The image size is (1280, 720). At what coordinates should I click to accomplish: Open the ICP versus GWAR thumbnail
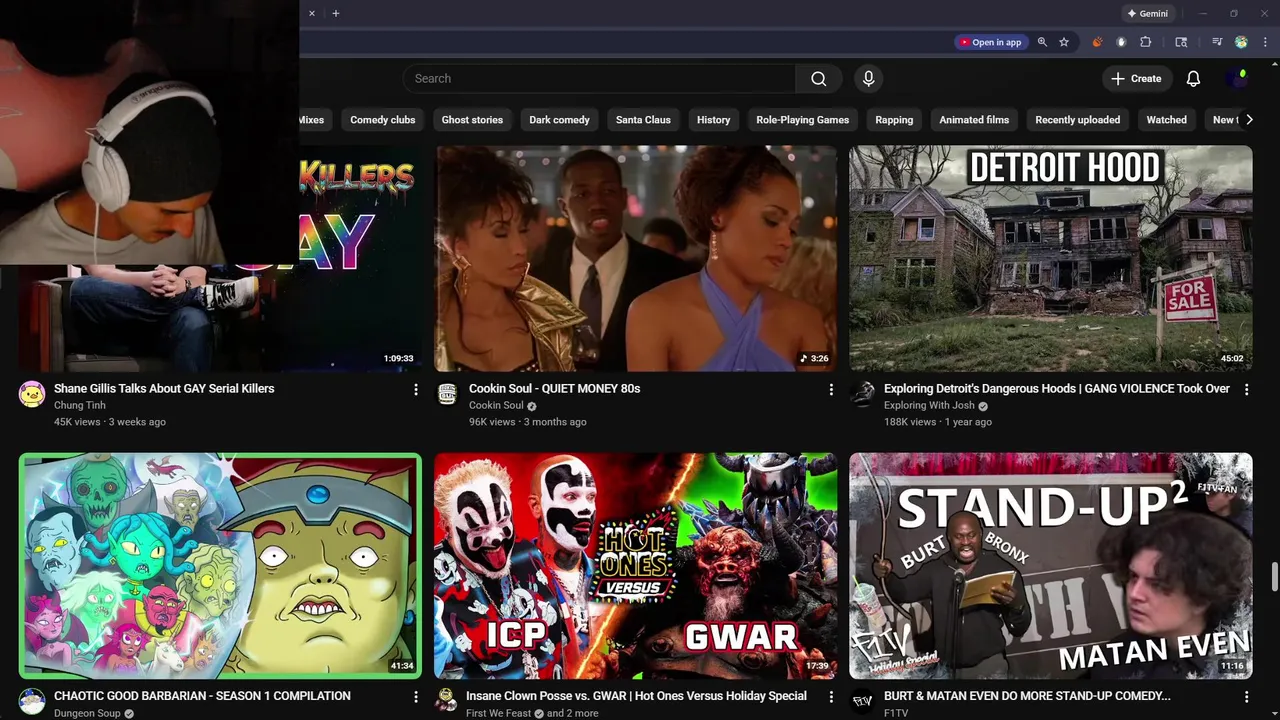tap(635, 566)
